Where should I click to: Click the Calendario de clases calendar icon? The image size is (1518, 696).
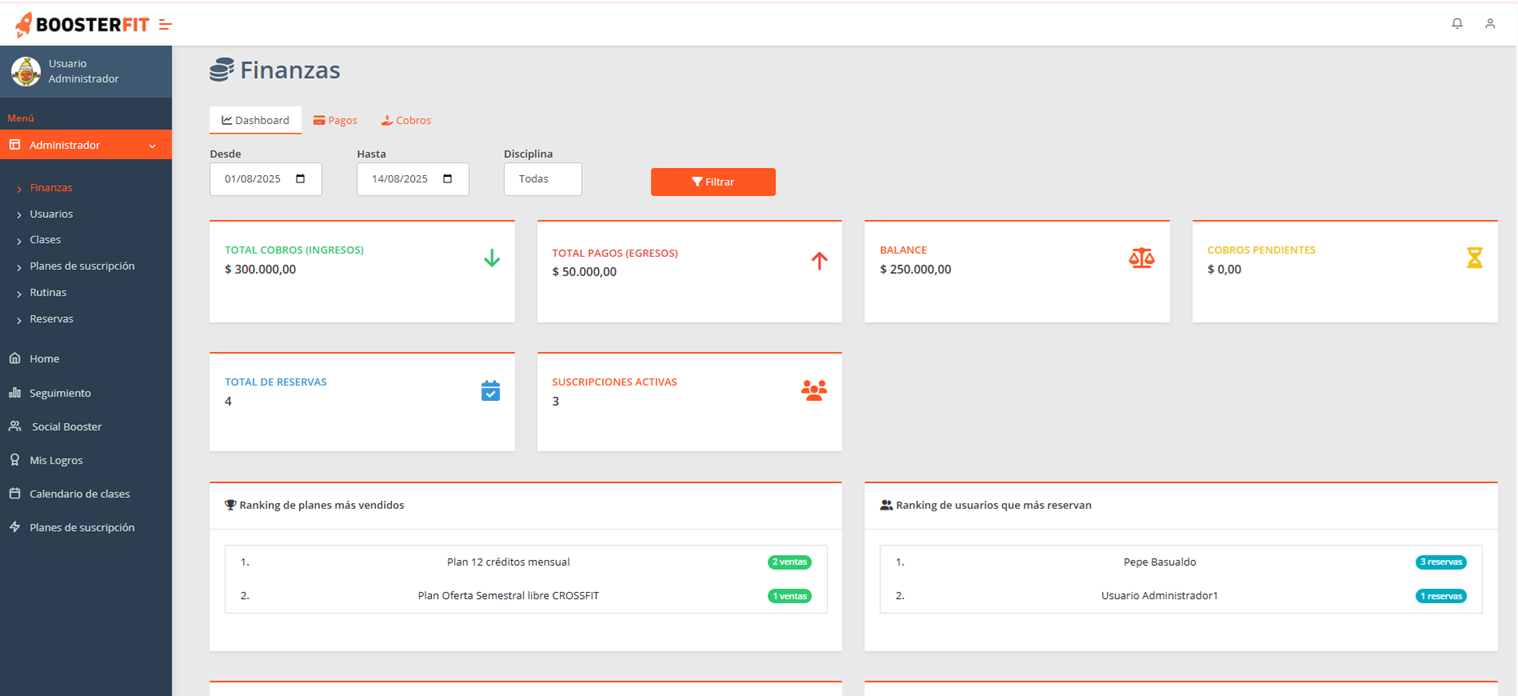tap(15, 493)
